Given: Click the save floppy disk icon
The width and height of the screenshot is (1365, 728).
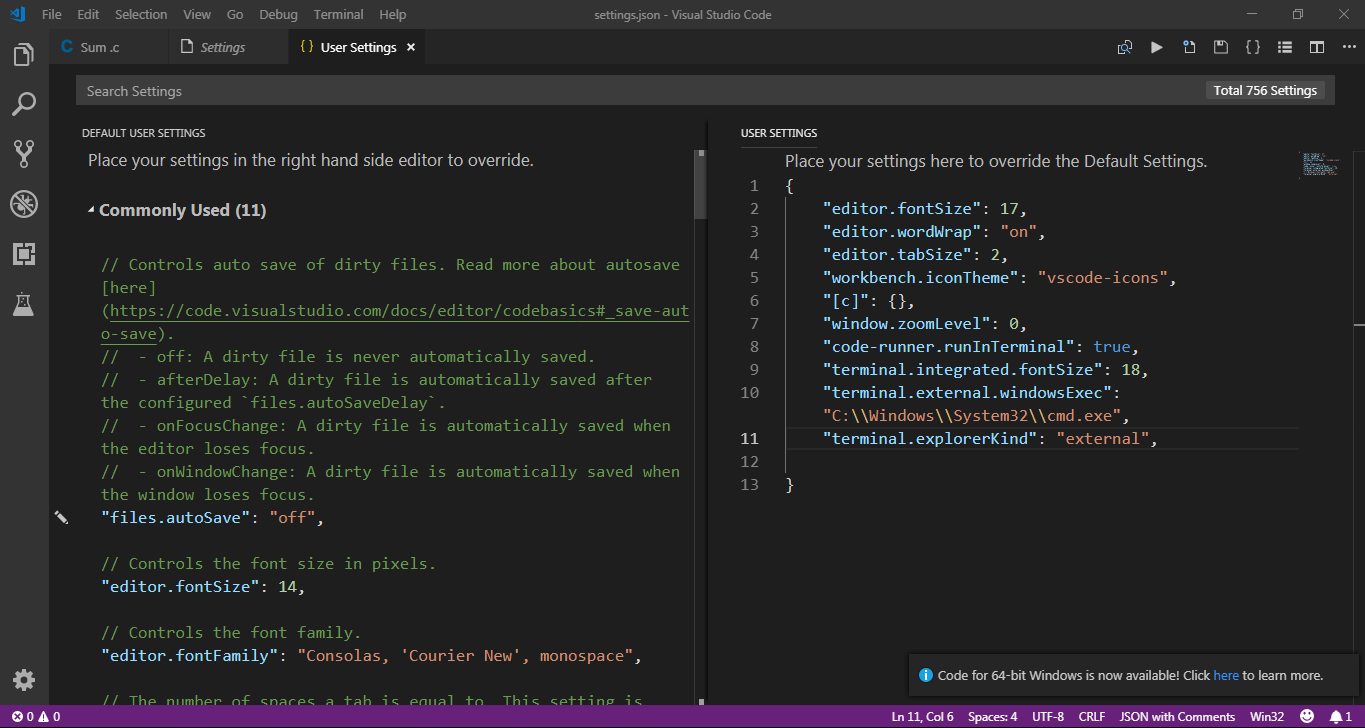Looking at the screenshot, I should [1221, 47].
